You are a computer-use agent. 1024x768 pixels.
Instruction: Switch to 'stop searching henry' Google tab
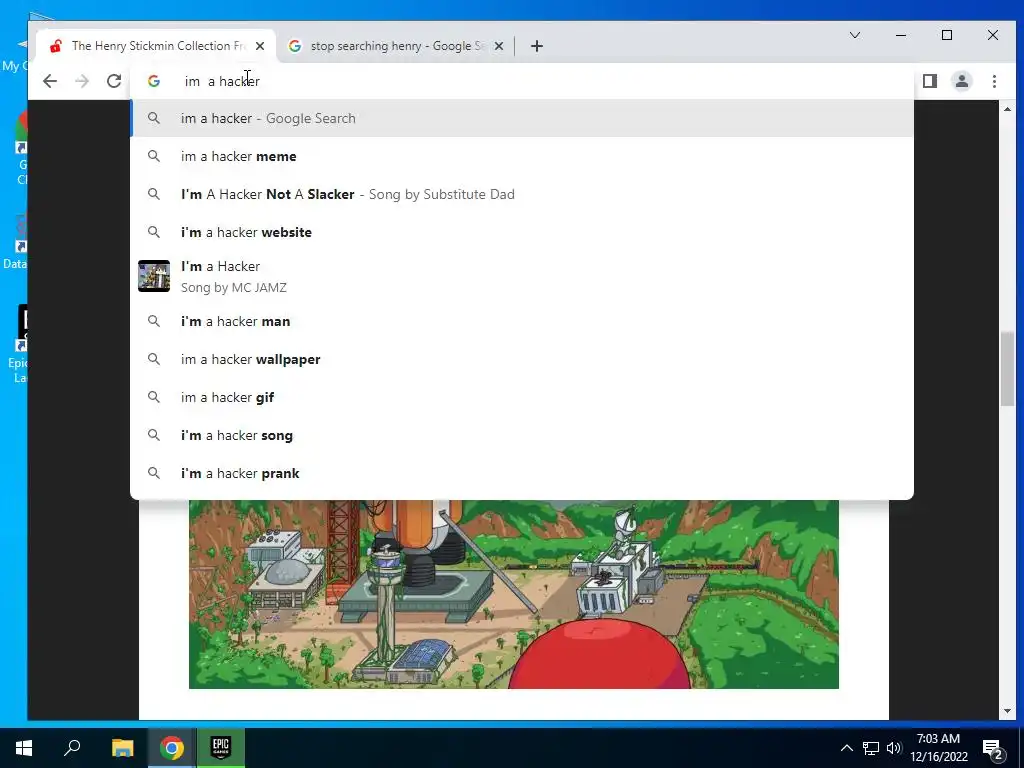(396, 46)
